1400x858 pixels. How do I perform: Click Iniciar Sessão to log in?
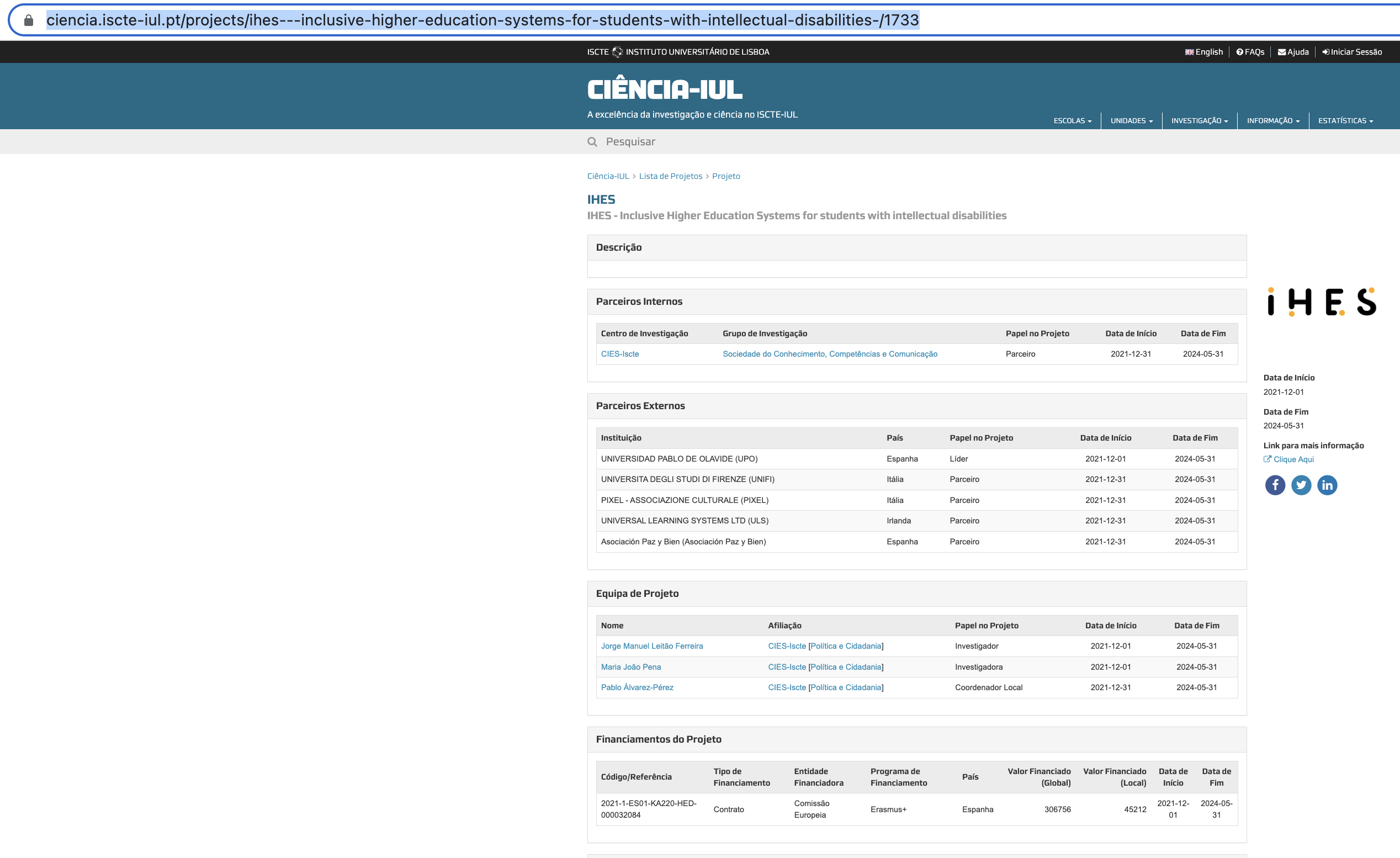point(1352,52)
